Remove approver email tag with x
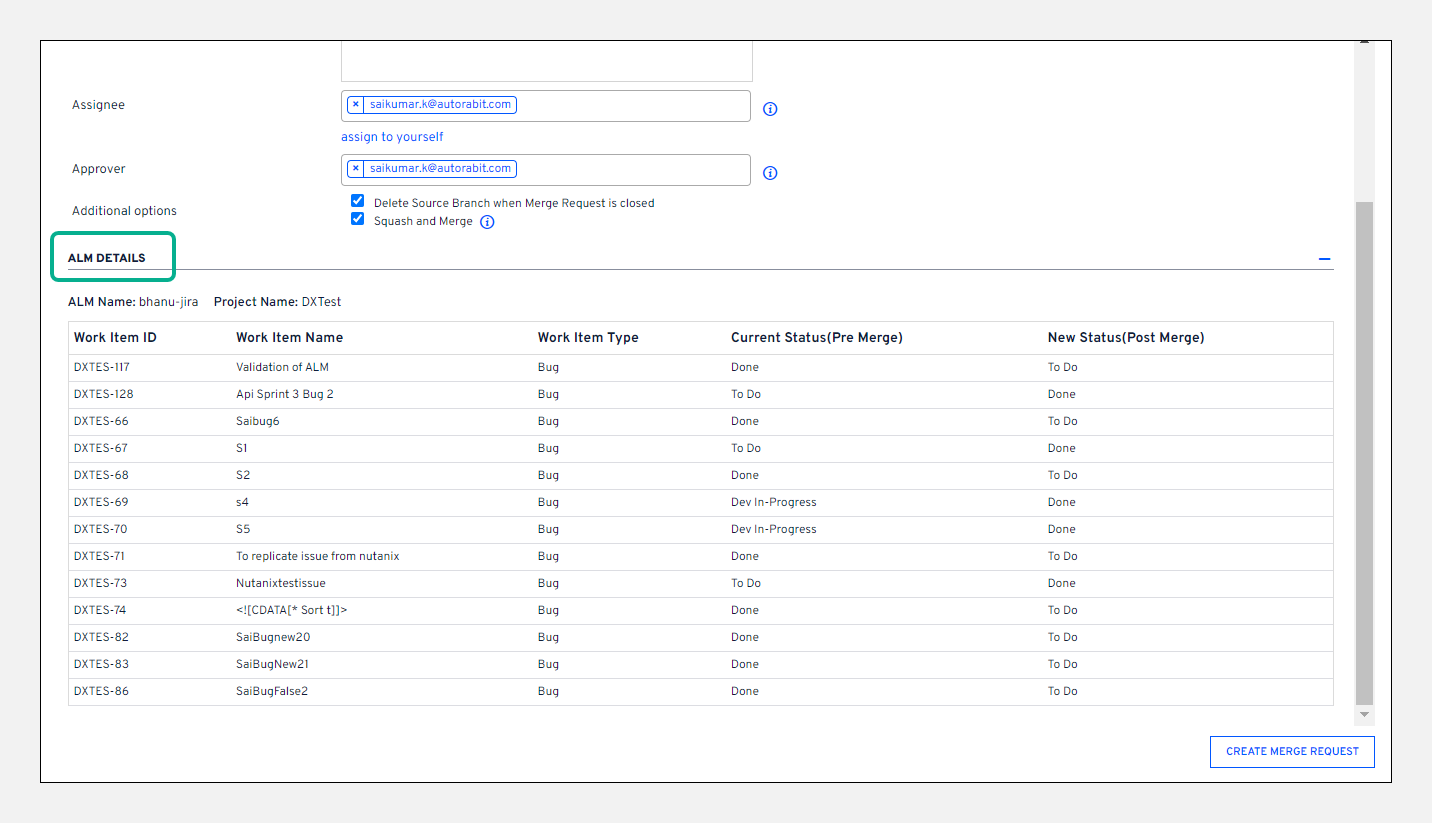Viewport: 1432px width, 823px height. click(x=355, y=168)
